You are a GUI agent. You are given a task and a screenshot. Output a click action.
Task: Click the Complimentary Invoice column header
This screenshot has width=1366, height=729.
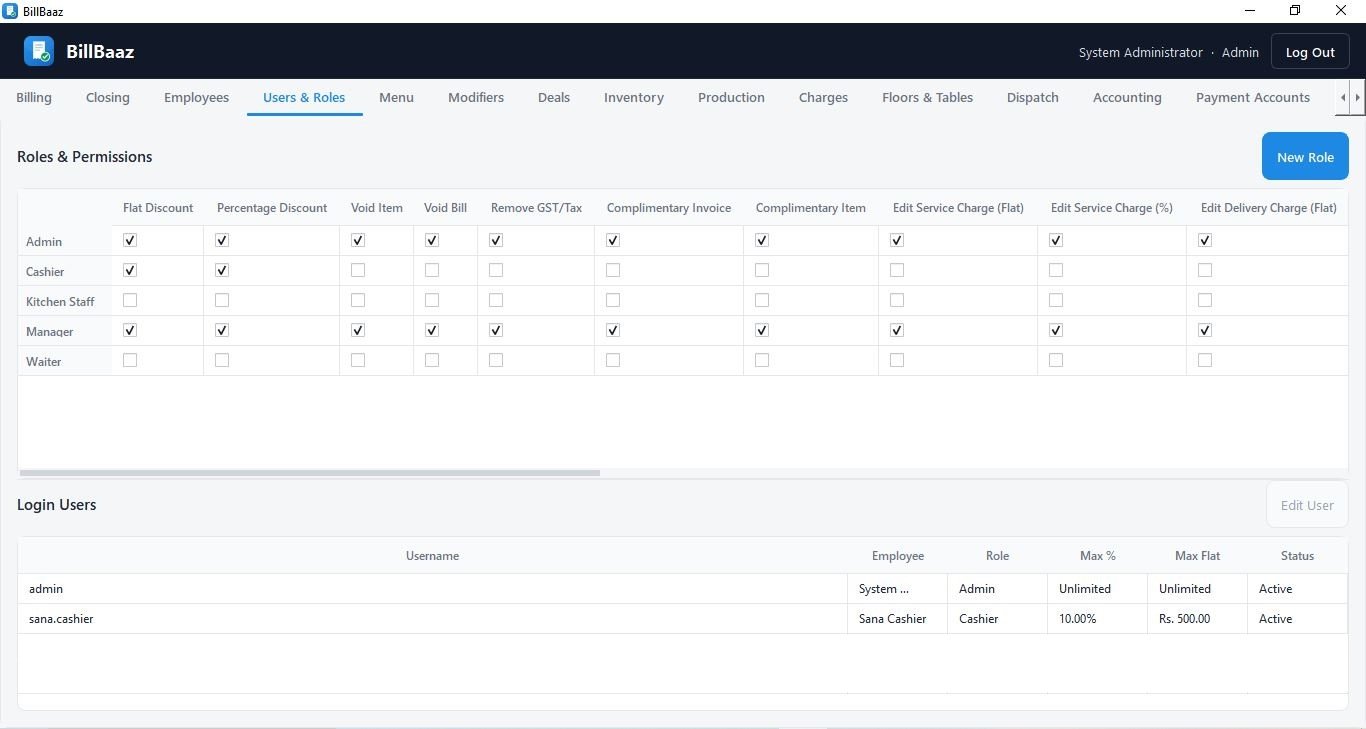click(669, 208)
